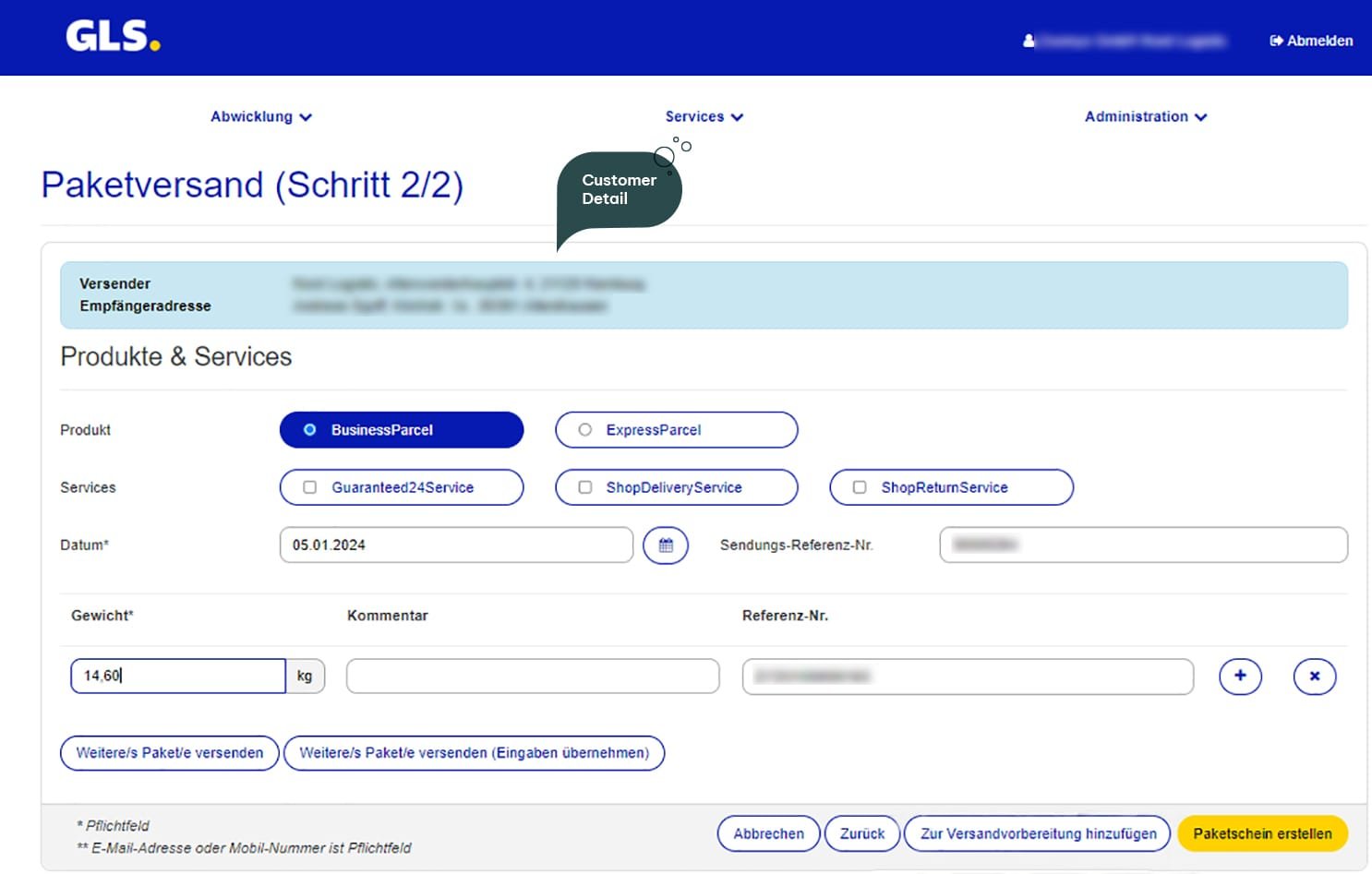Image resolution: width=1372 pixels, height=874 pixels.
Task: Select ExpressParcel product option
Action: (676, 430)
